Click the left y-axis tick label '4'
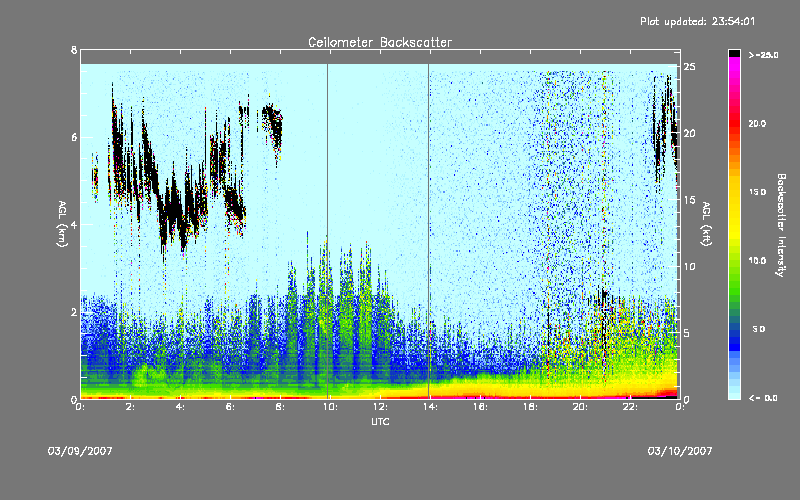The width and height of the screenshot is (800, 500). pos(74,224)
